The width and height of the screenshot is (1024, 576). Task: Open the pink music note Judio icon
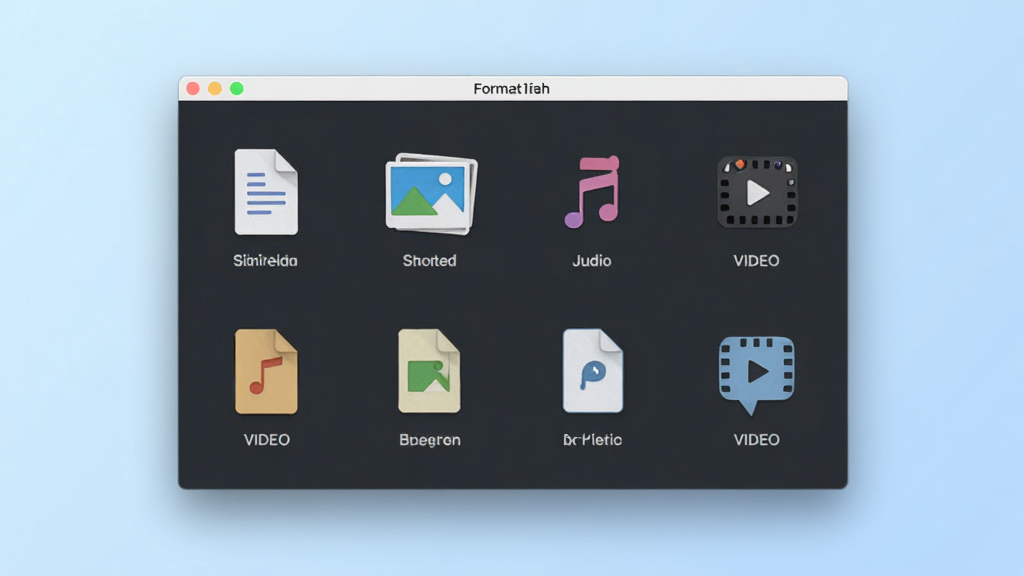(592, 192)
